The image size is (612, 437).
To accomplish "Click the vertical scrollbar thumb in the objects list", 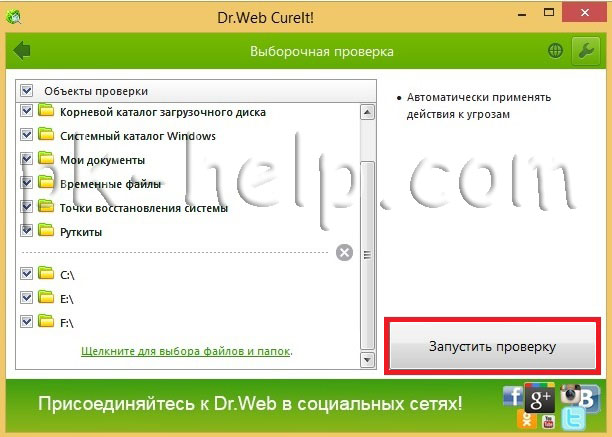I will (367, 255).
